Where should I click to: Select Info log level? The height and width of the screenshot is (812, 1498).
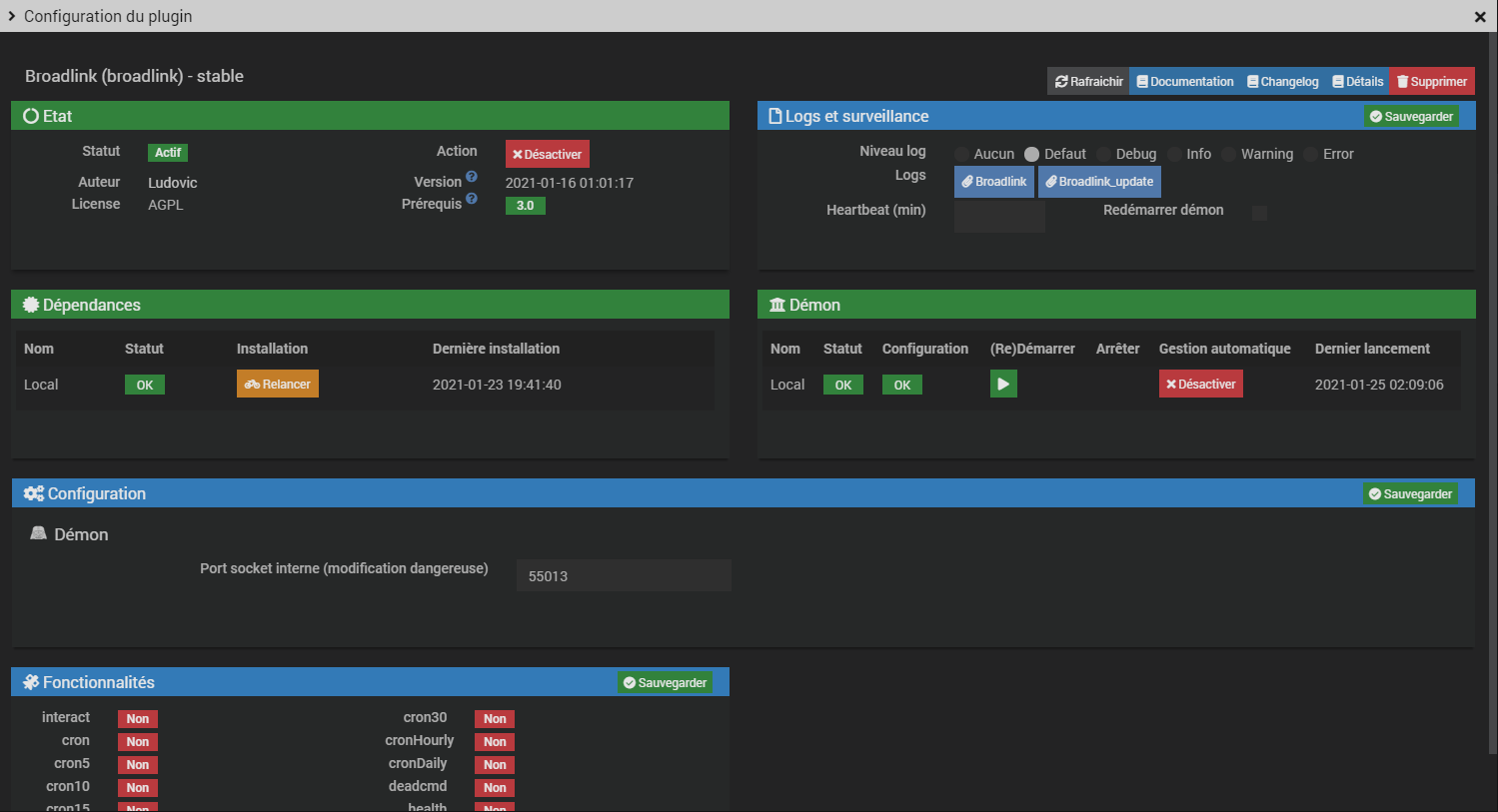click(1175, 154)
